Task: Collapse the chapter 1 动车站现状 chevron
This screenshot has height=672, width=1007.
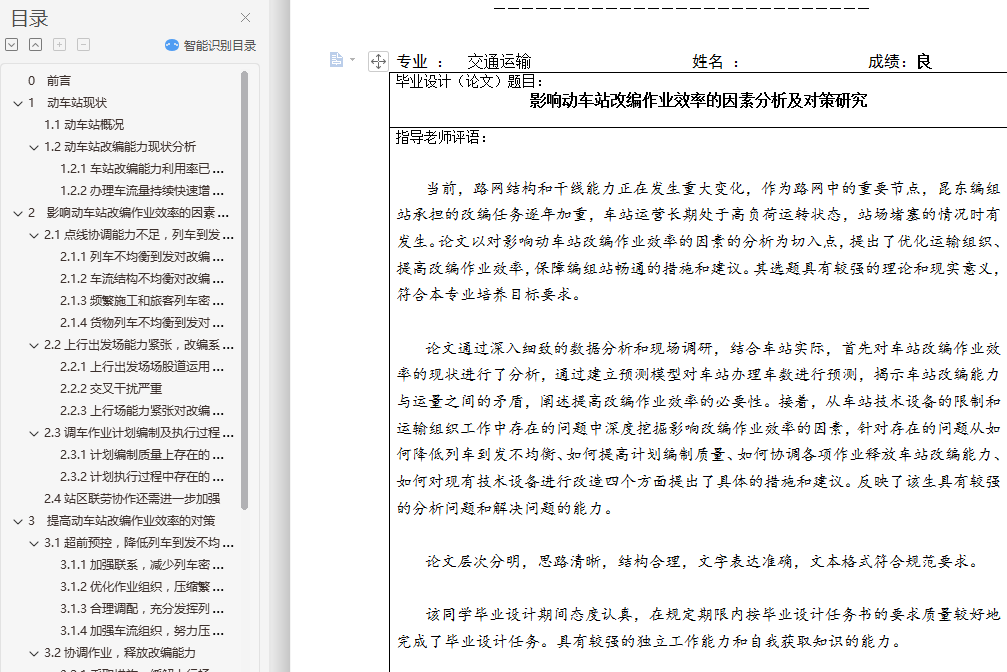Action: pos(18,103)
